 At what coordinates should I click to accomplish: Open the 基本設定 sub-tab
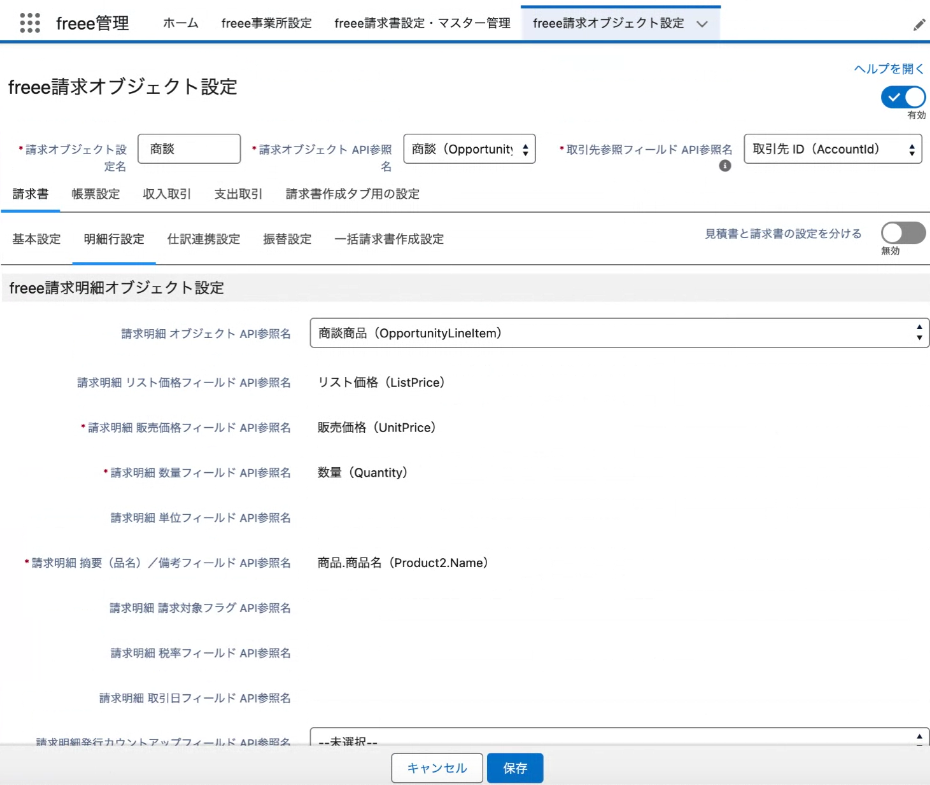pyautogui.click(x=36, y=239)
